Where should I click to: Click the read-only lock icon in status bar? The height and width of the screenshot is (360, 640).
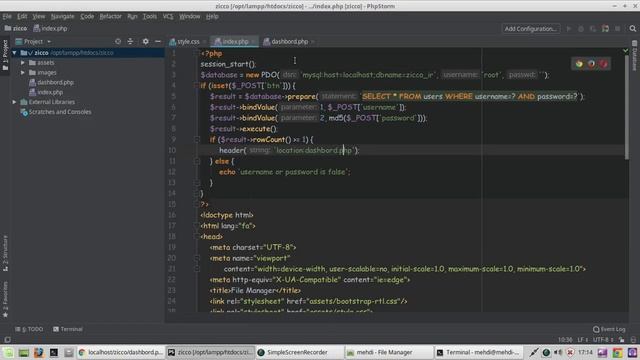click(x=622, y=340)
